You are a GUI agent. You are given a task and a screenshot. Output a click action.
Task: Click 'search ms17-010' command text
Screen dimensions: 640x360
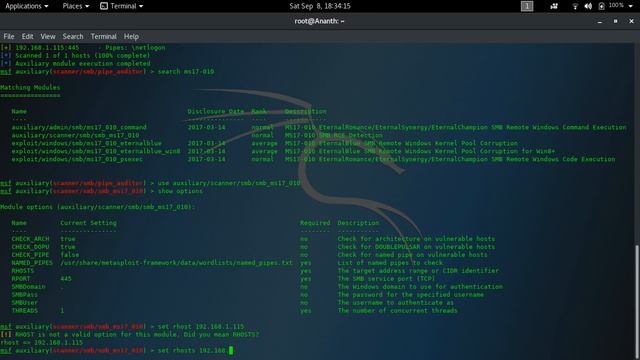pyautogui.click(x=186, y=71)
